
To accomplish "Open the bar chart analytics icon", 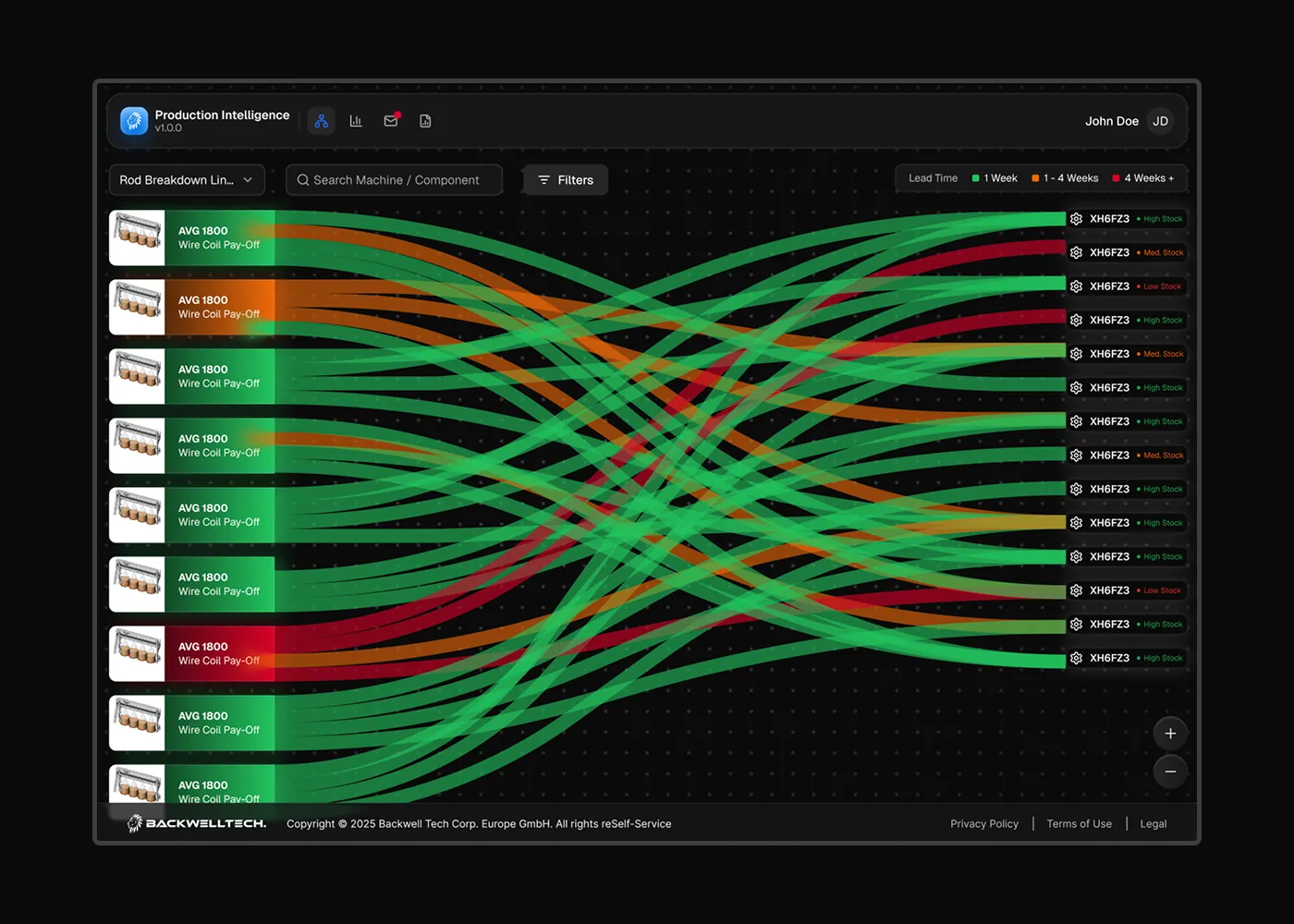I will [356, 120].
